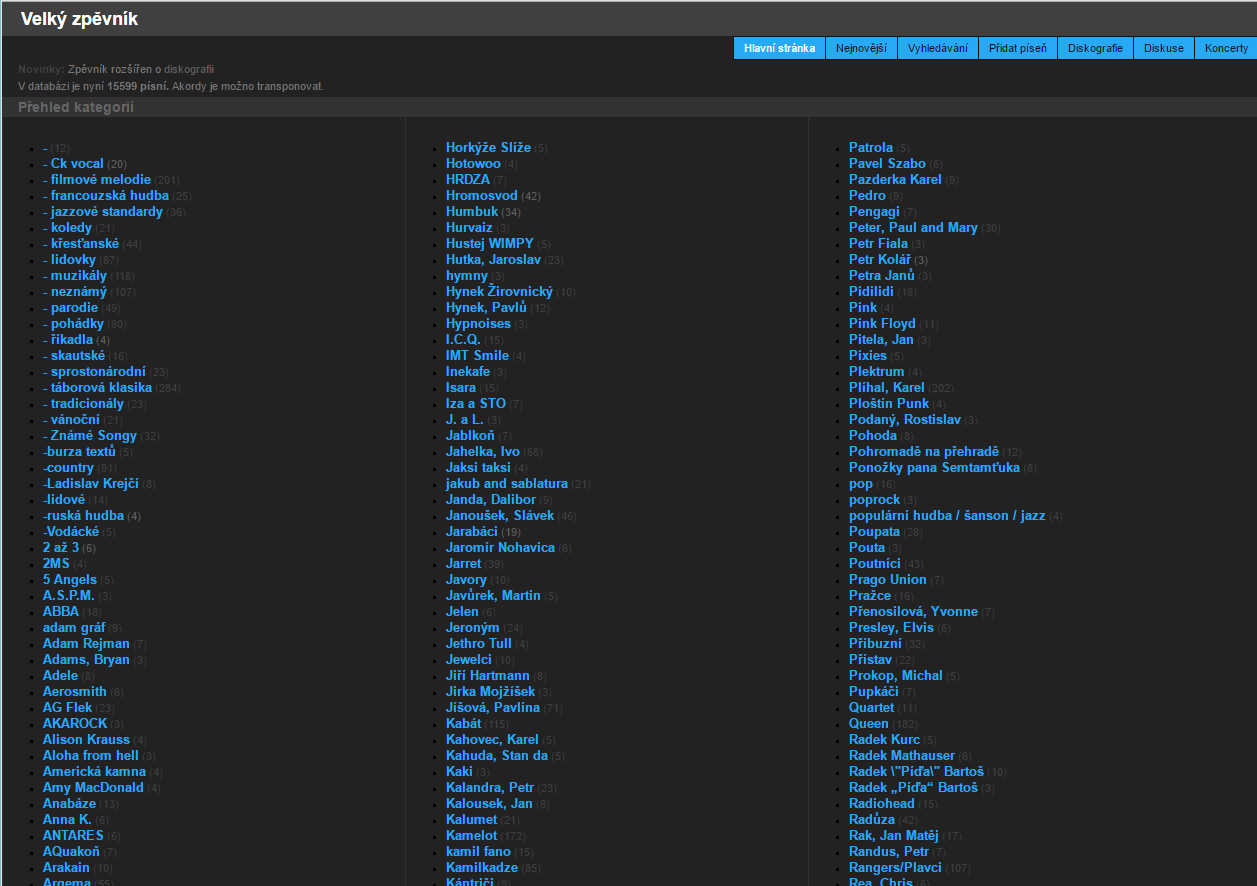
Task: Open the Diskuse tab
Action: click(1164, 48)
